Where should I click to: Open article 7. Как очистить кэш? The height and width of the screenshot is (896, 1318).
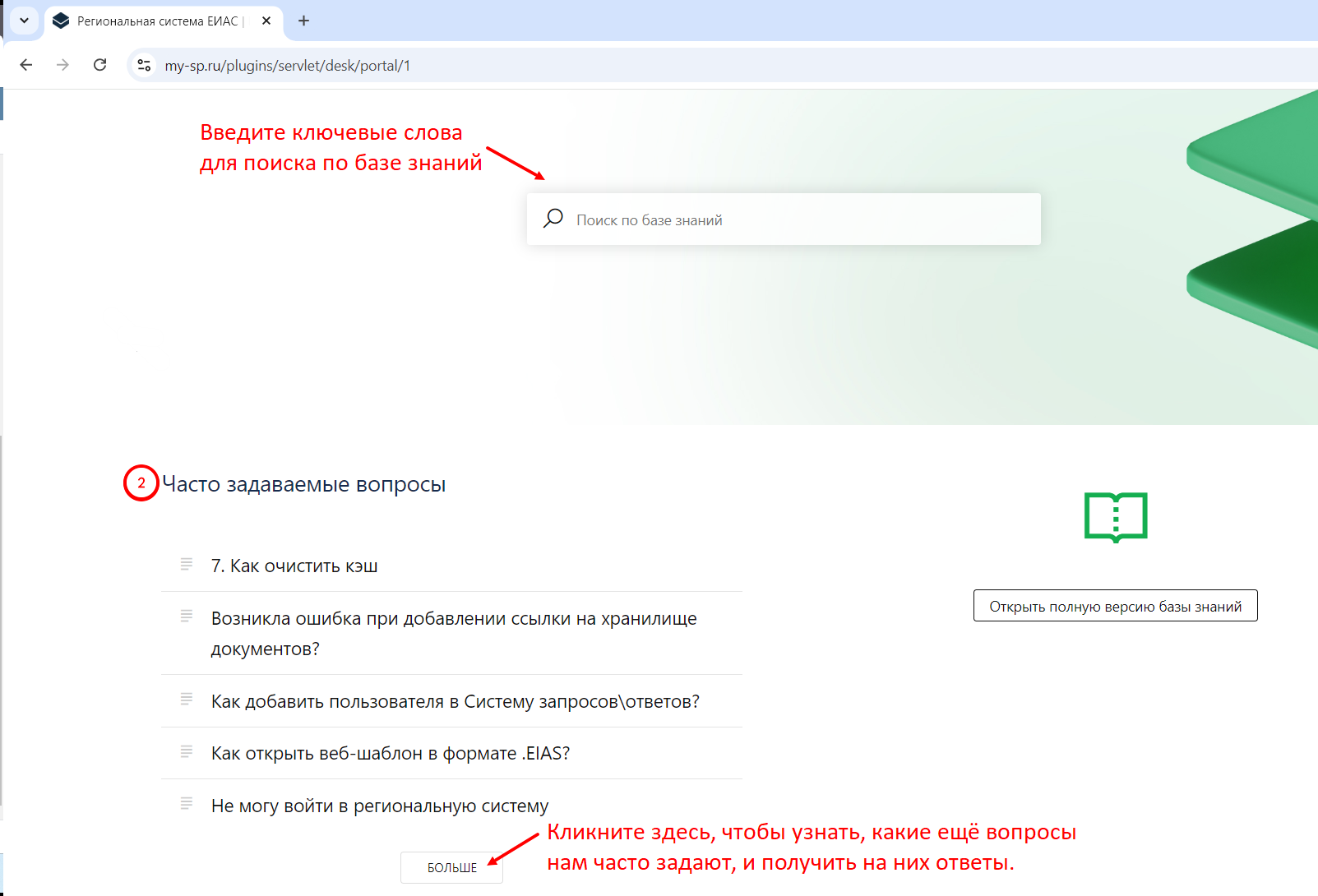294,566
